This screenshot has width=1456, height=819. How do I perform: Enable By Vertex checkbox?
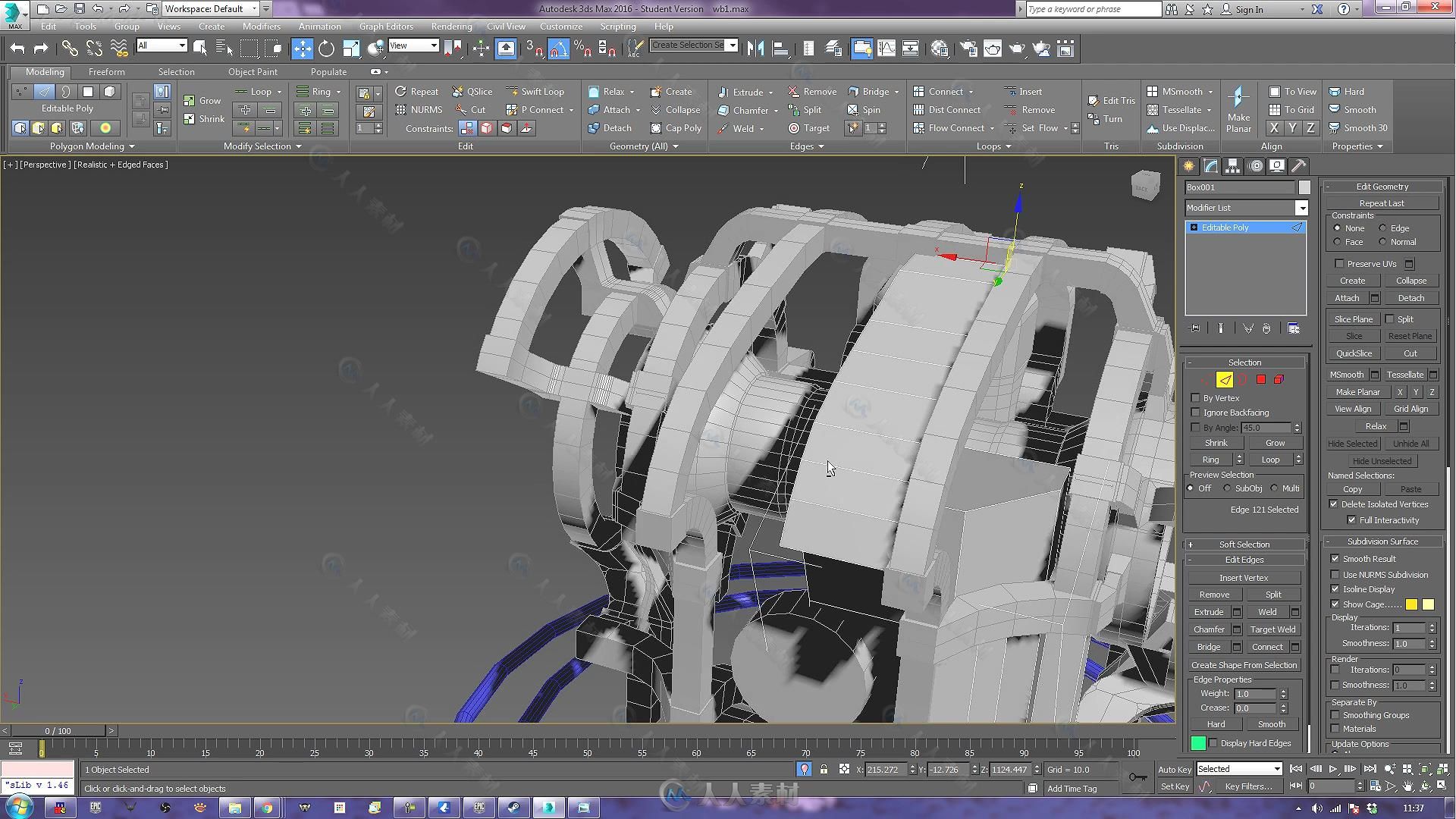[1196, 398]
